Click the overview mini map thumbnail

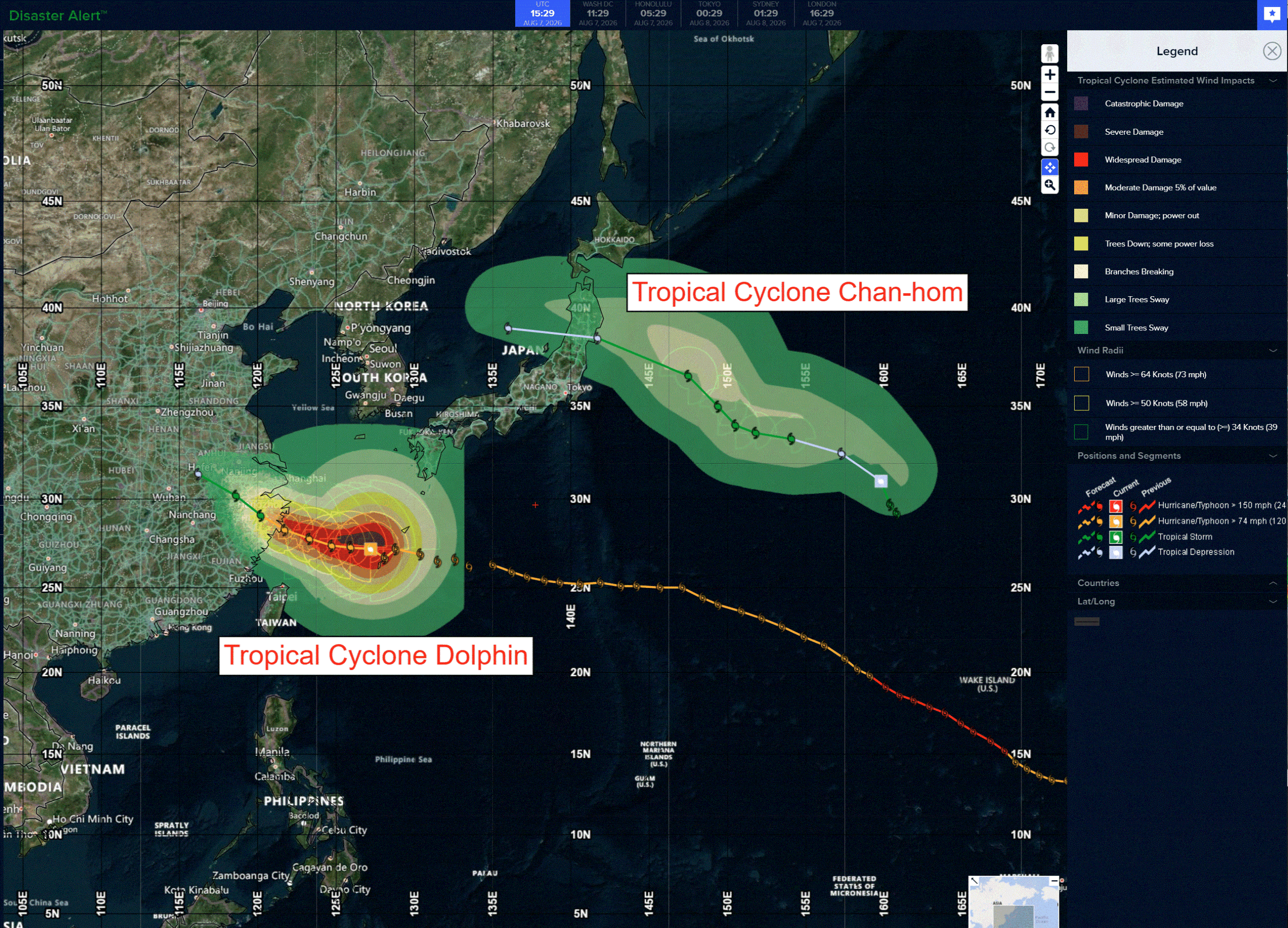pos(1014,902)
